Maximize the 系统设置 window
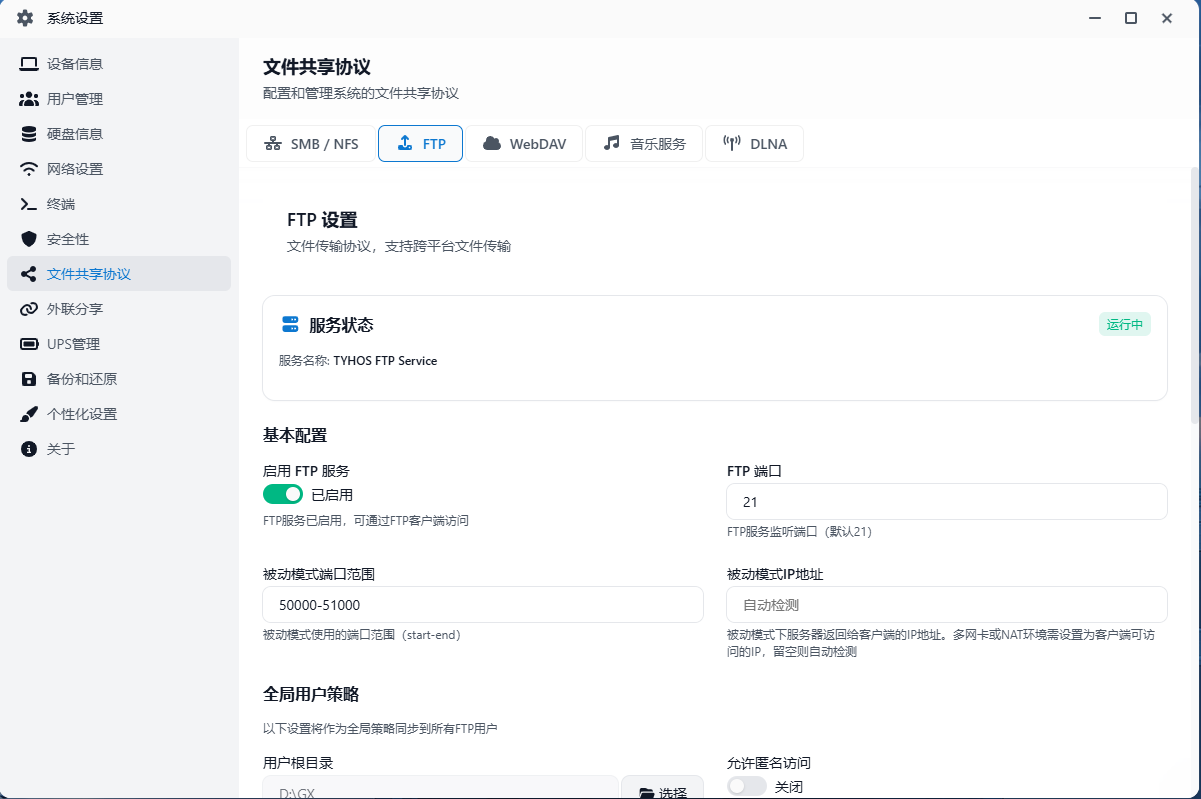 coord(1131,18)
